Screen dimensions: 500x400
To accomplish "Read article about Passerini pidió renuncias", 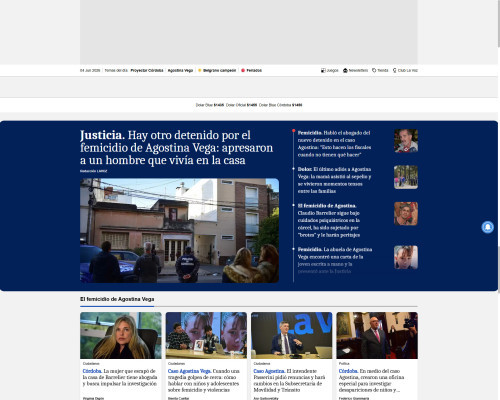I will pyautogui.click(x=289, y=380).
